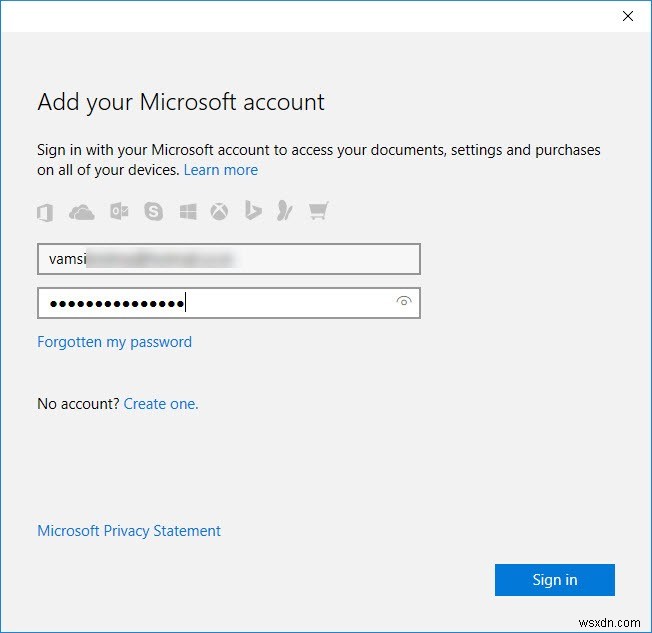
Task: Click the Bing icon
Action: (253, 210)
